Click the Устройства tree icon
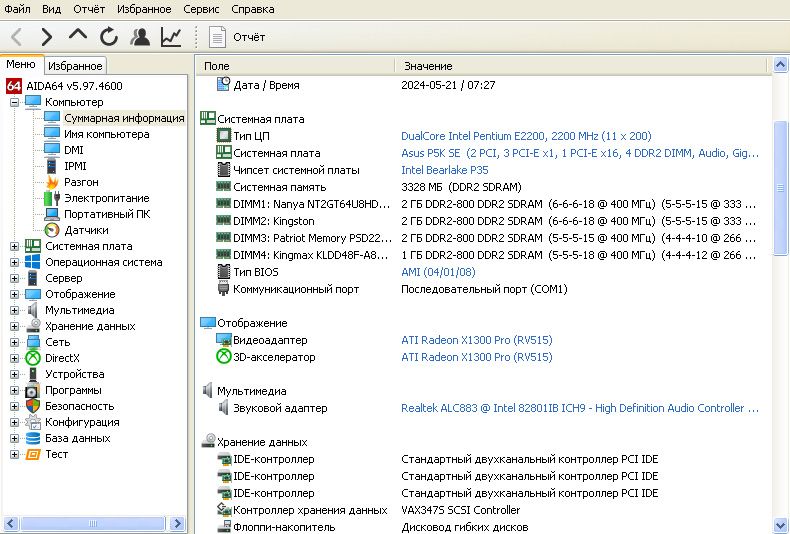The image size is (790, 534). click(33, 374)
